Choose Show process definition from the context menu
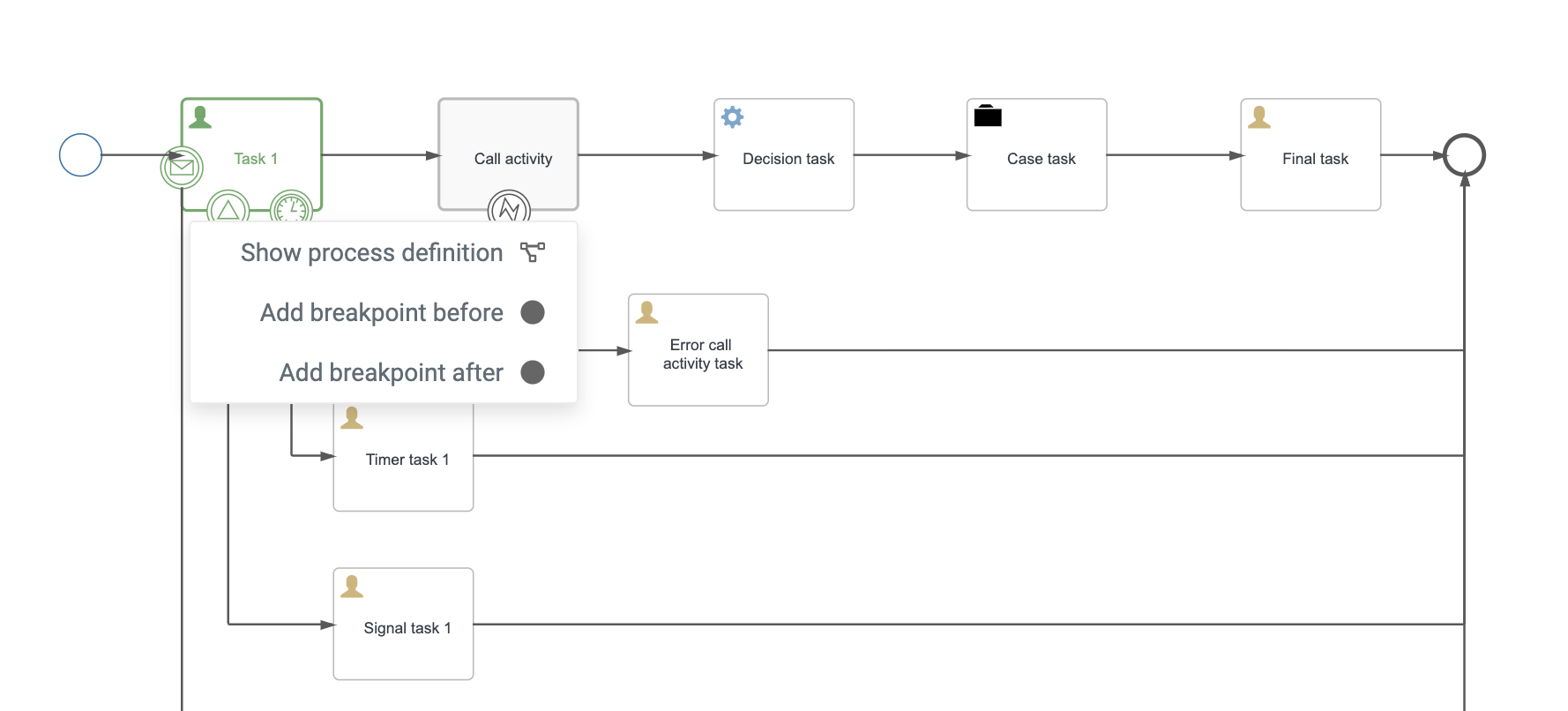Viewport: 1568px width, 711px height. 371,253
